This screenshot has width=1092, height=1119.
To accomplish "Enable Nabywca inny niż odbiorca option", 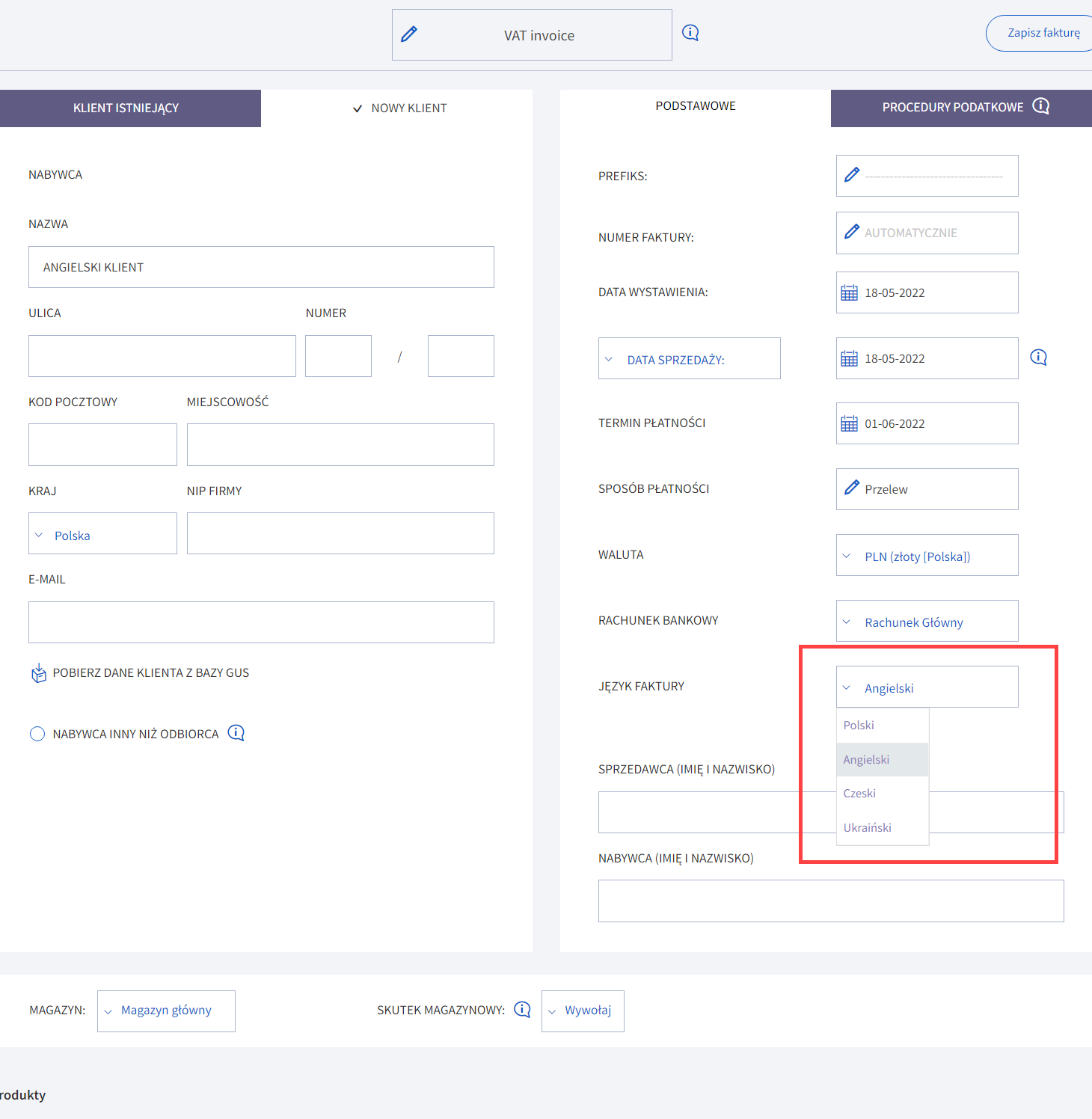I will [37, 734].
